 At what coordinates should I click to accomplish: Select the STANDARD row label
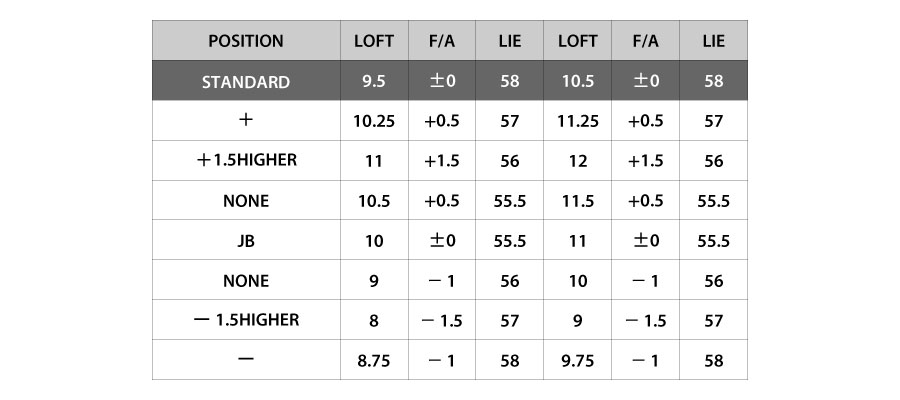[245, 81]
